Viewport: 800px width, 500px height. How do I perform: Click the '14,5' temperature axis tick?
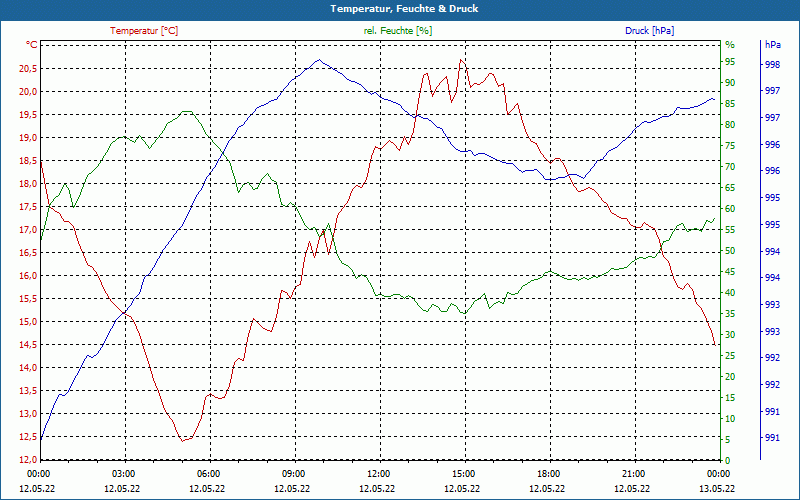[28, 344]
